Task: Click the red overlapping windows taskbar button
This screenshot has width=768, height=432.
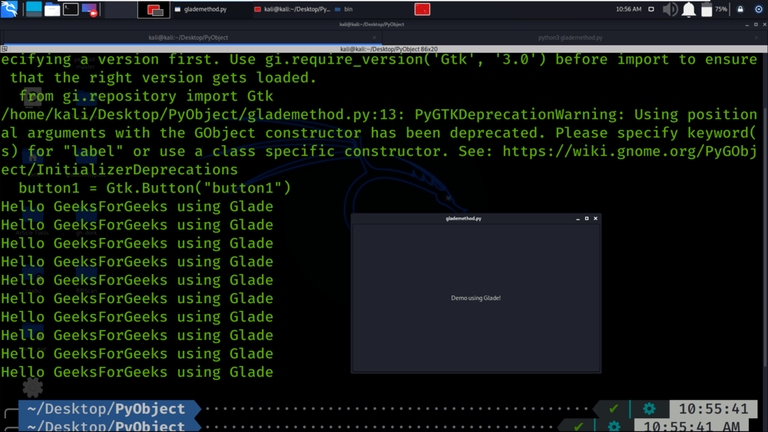Action: [154, 10]
